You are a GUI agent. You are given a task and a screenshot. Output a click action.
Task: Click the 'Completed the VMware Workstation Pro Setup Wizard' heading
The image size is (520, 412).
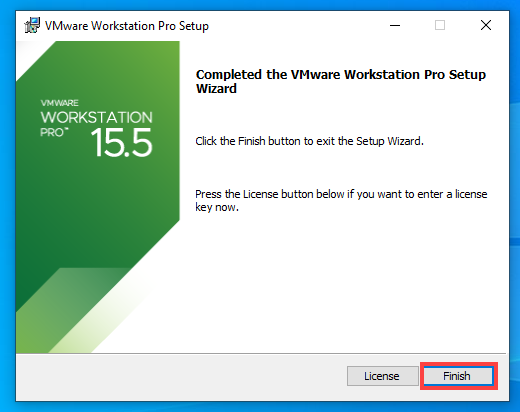(x=341, y=81)
